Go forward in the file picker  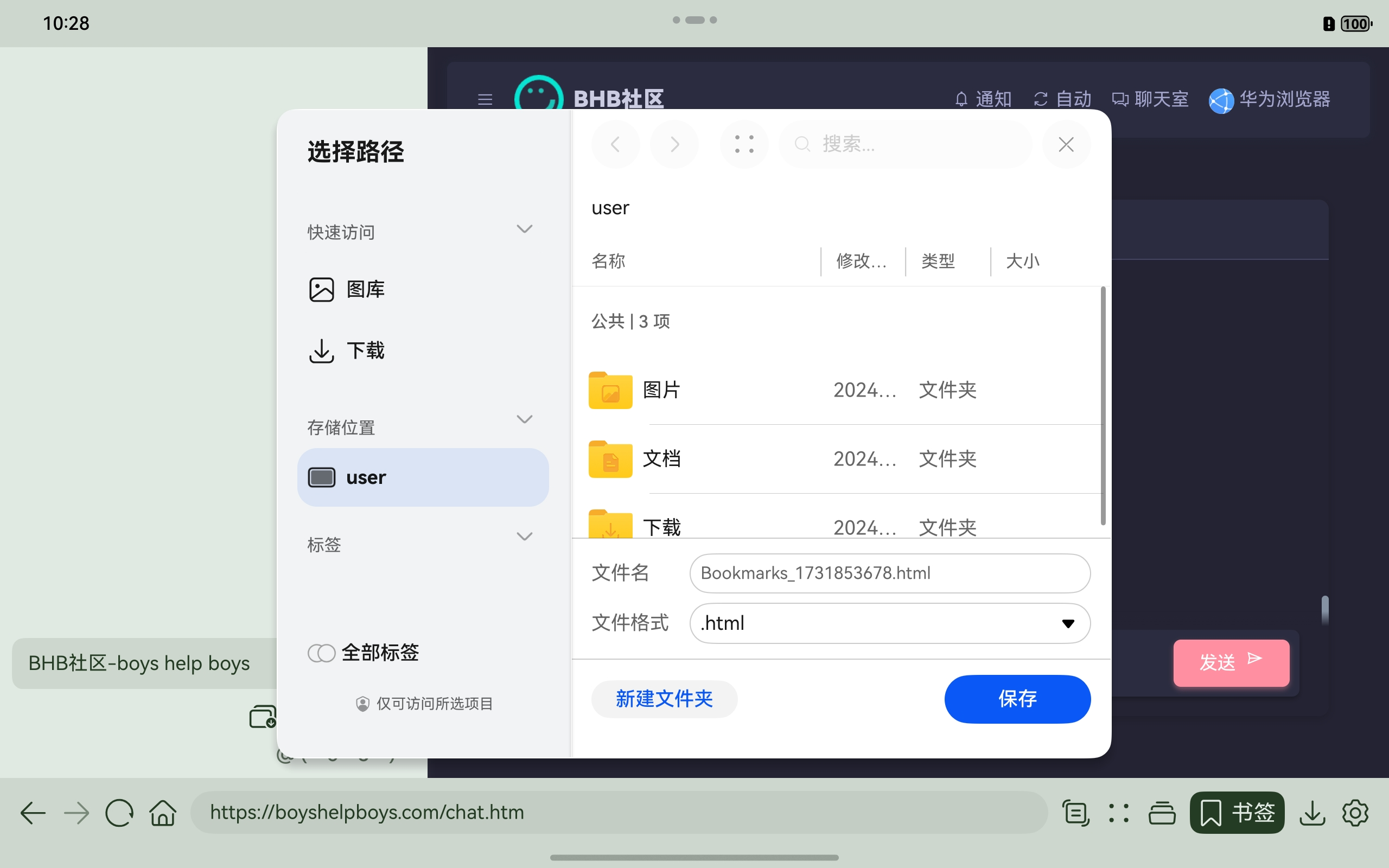tap(674, 144)
